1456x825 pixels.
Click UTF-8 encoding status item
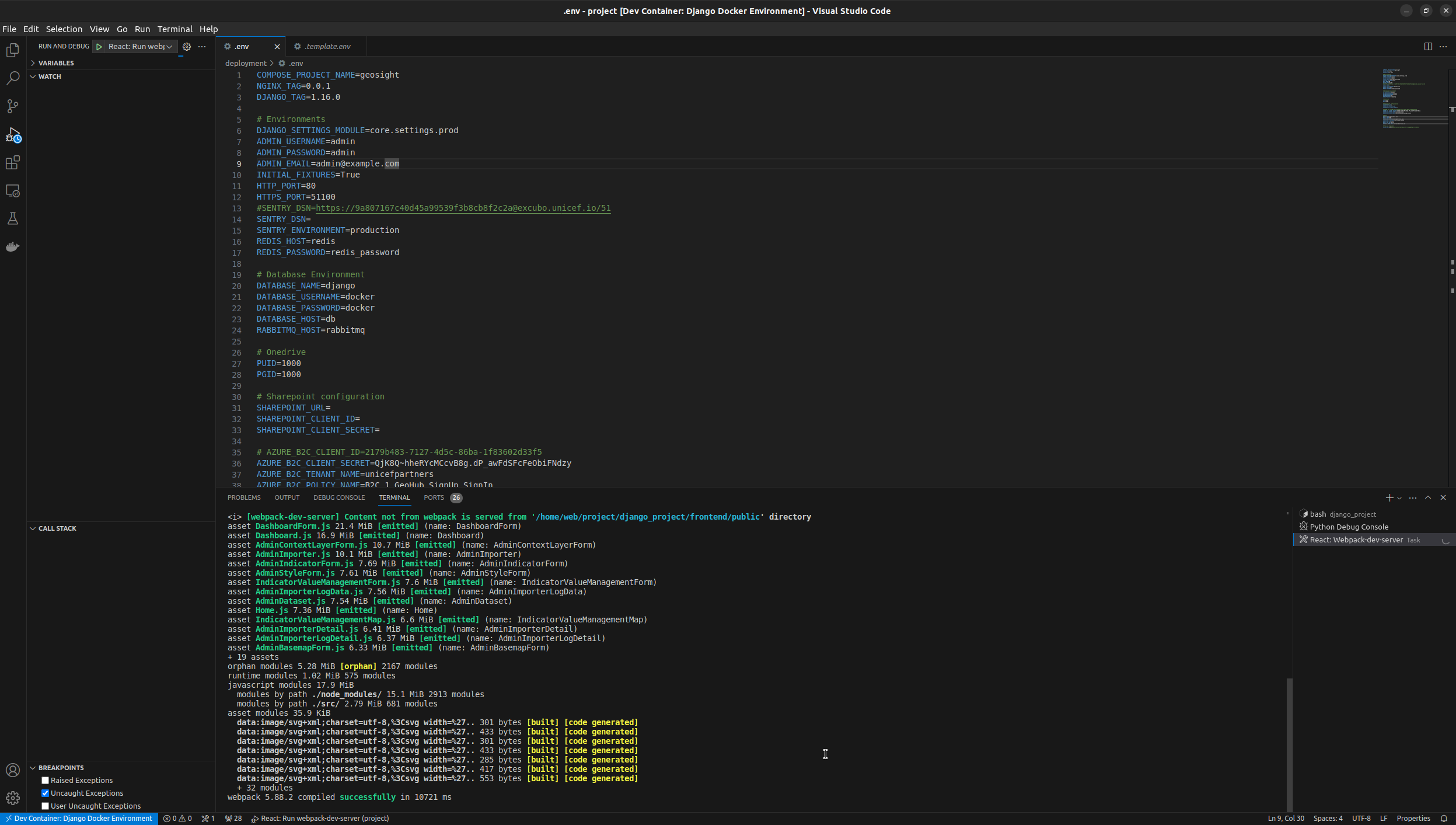pyautogui.click(x=1361, y=819)
